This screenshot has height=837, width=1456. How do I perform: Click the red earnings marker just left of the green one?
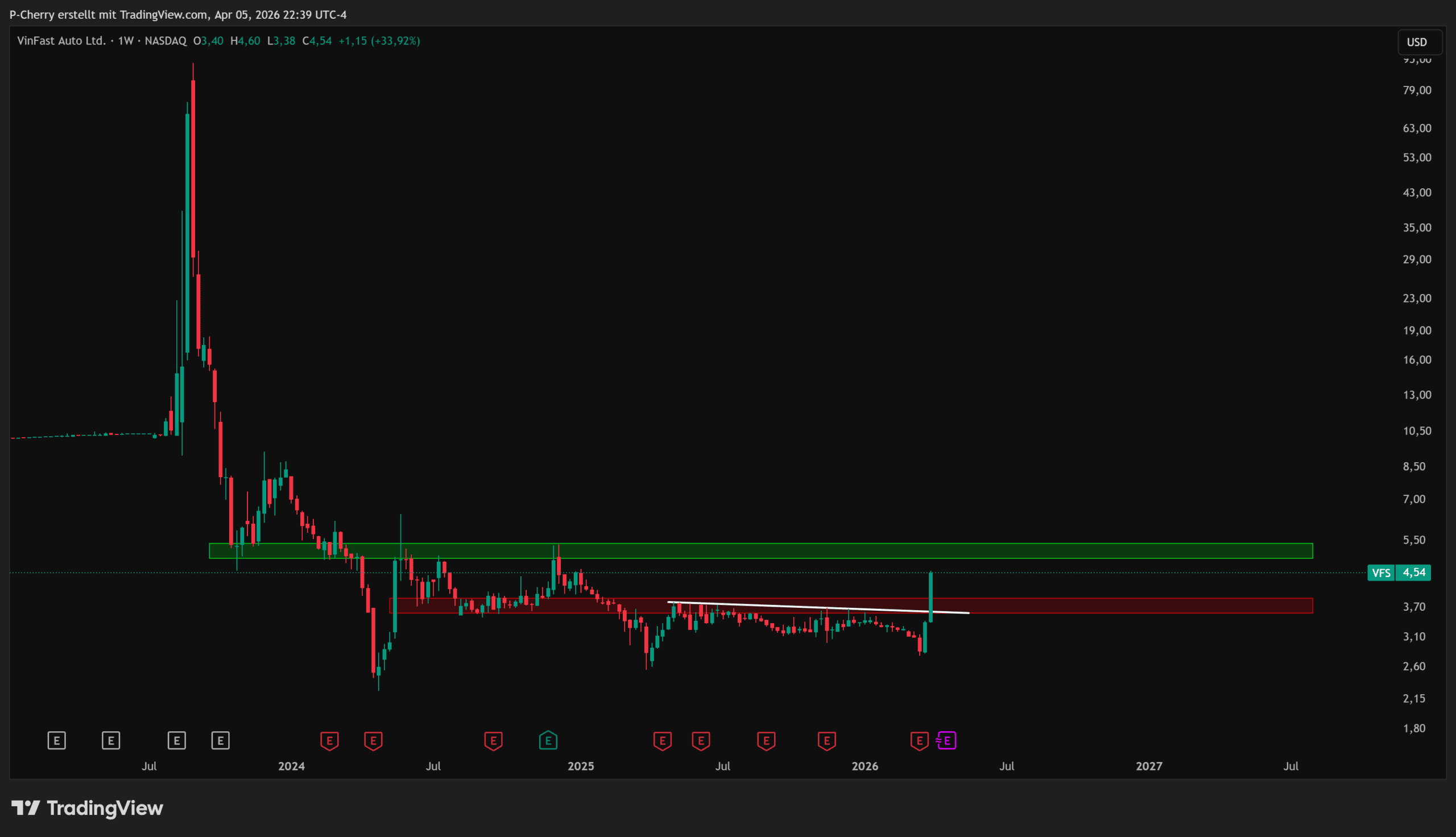(x=493, y=740)
